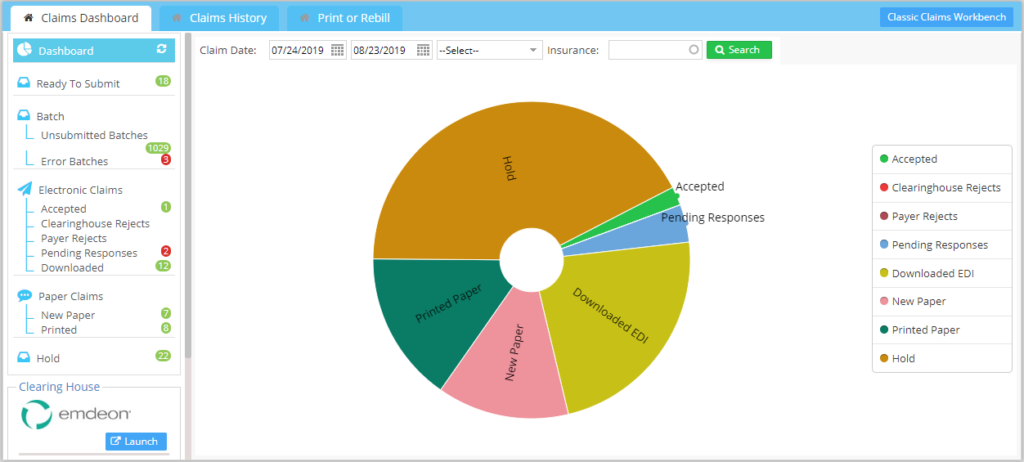Launch the Emdeon clearinghouse
The image size is (1024, 462).
click(136, 441)
